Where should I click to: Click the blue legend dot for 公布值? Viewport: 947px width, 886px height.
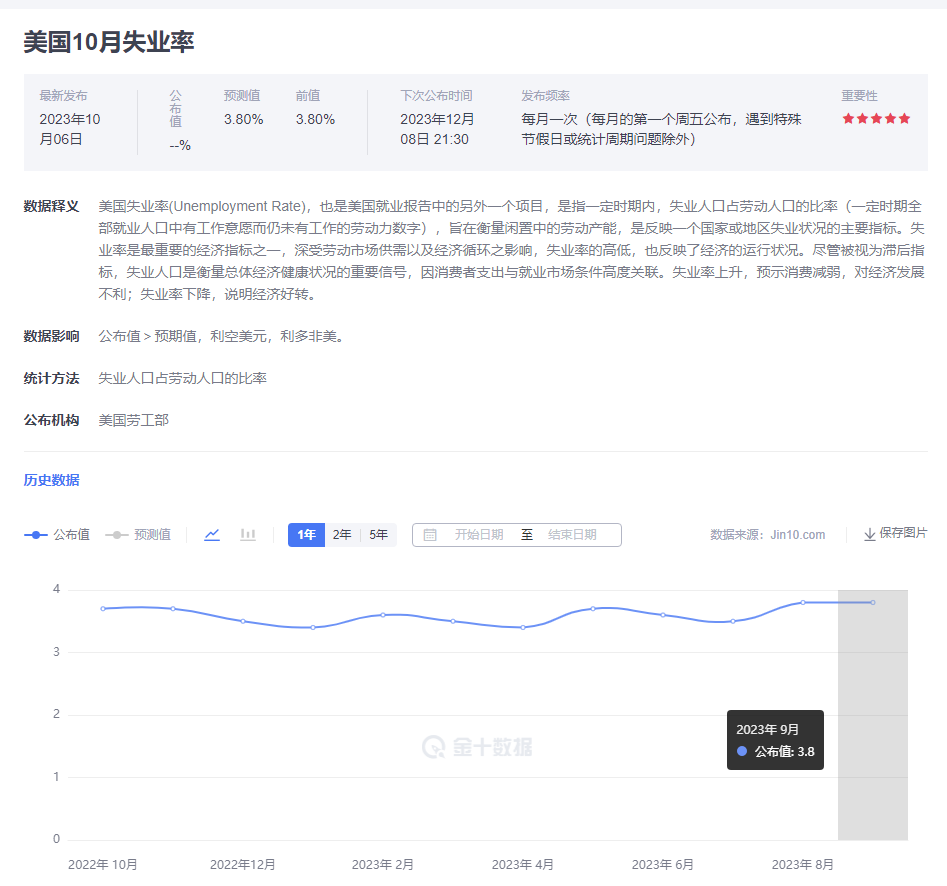tap(38, 535)
